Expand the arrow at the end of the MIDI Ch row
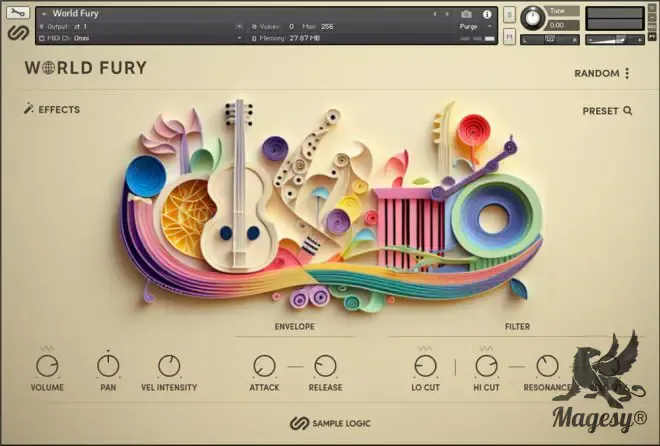Screen dimensions: 660x446 coord(239,38)
